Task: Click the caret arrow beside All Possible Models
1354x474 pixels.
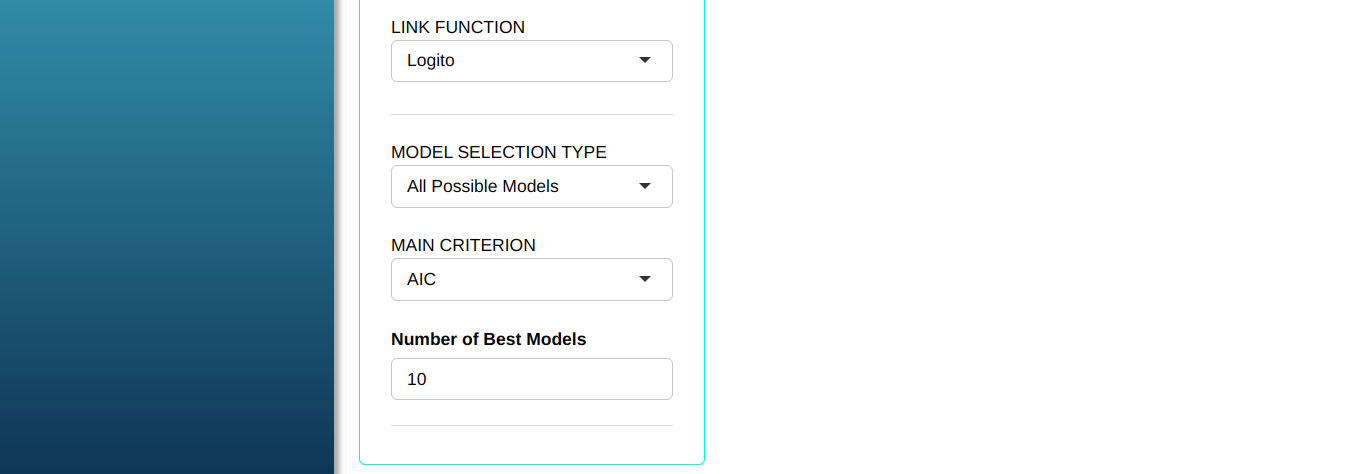Action: (x=645, y=186)
